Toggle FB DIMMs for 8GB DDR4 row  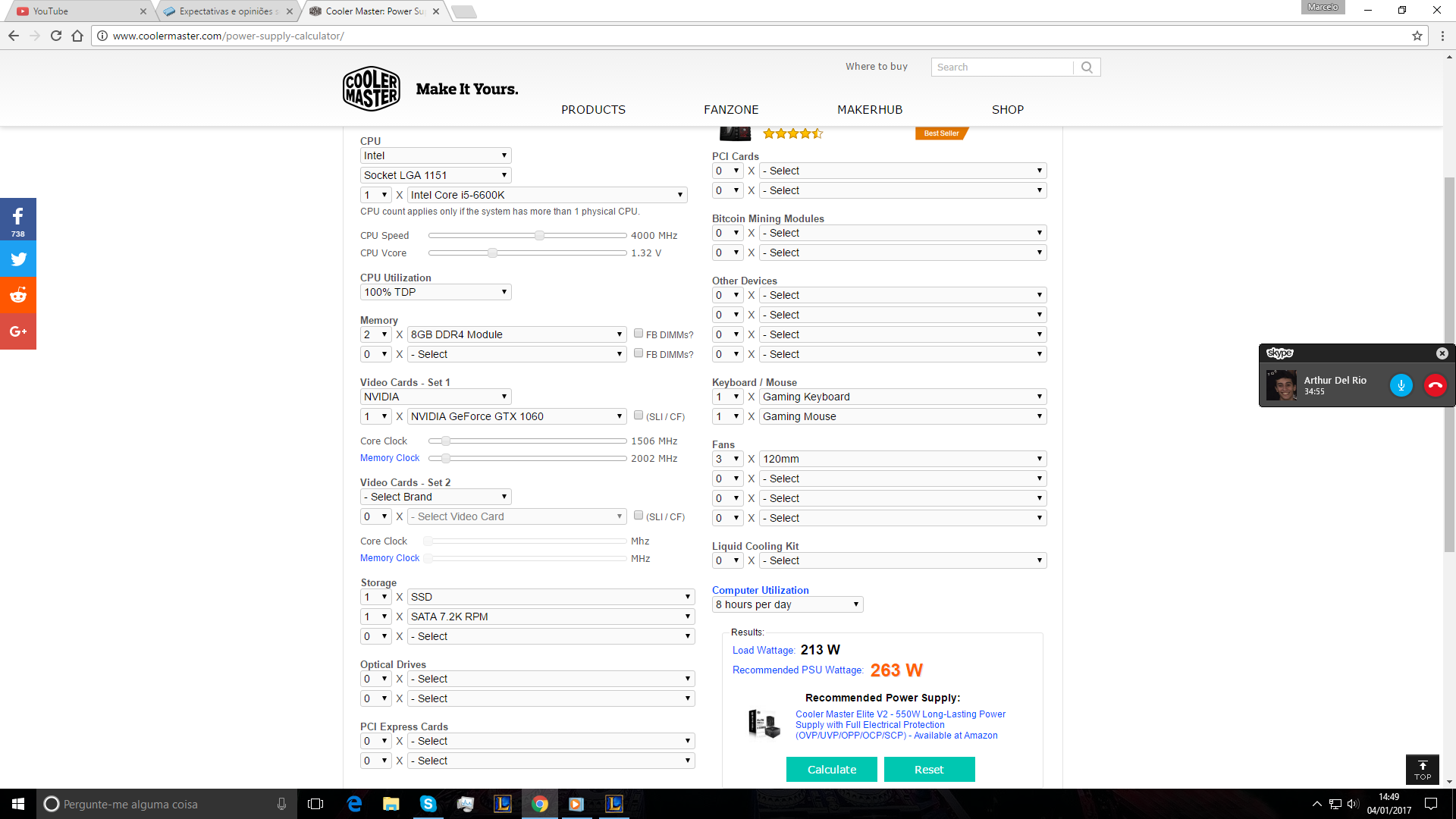click(x=639, y=333)
